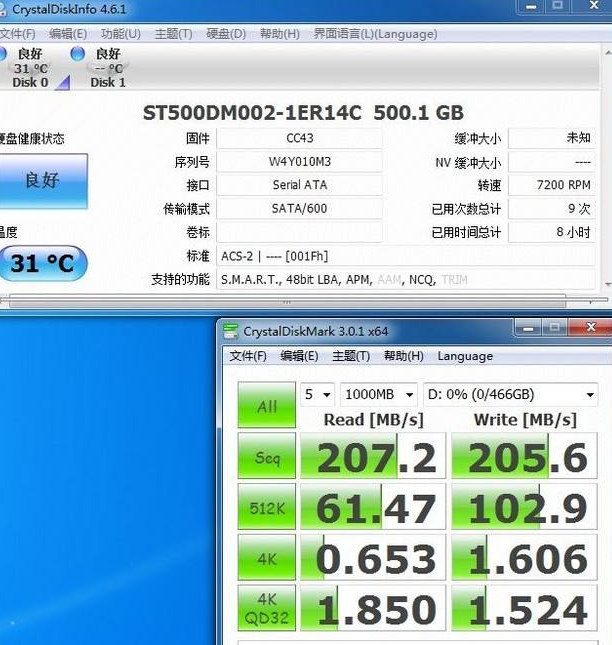612x645 pixels.
Task: Click the supported features S.M.A.R.T. field
Action: 406,280
